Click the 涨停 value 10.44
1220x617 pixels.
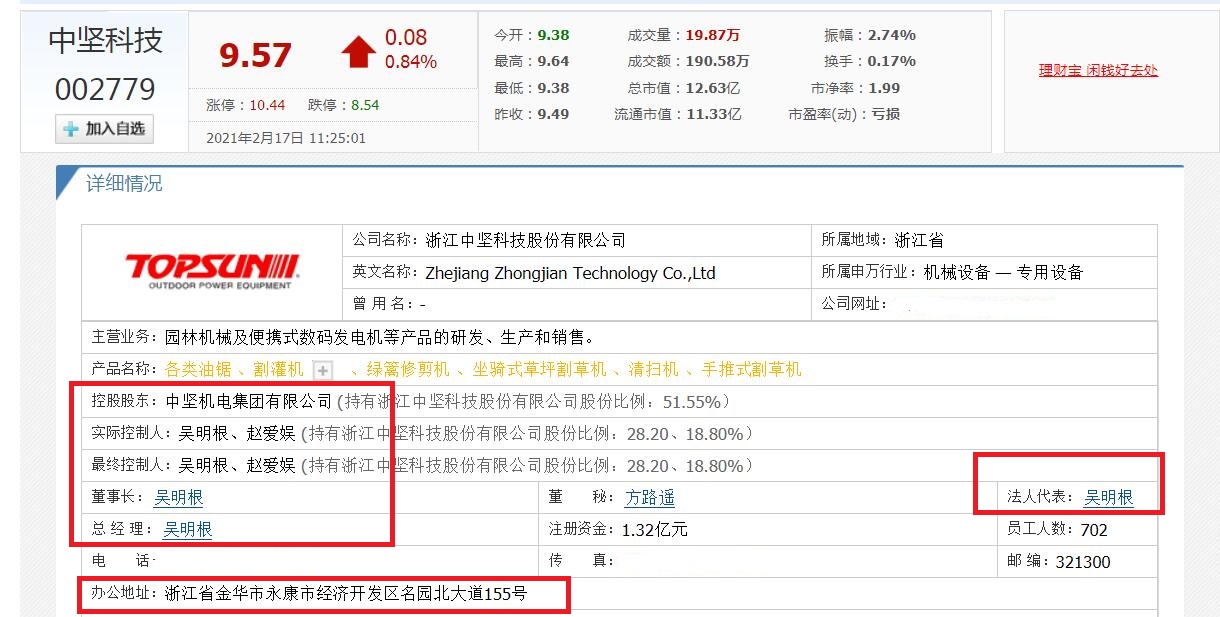(x=267, y=105)
